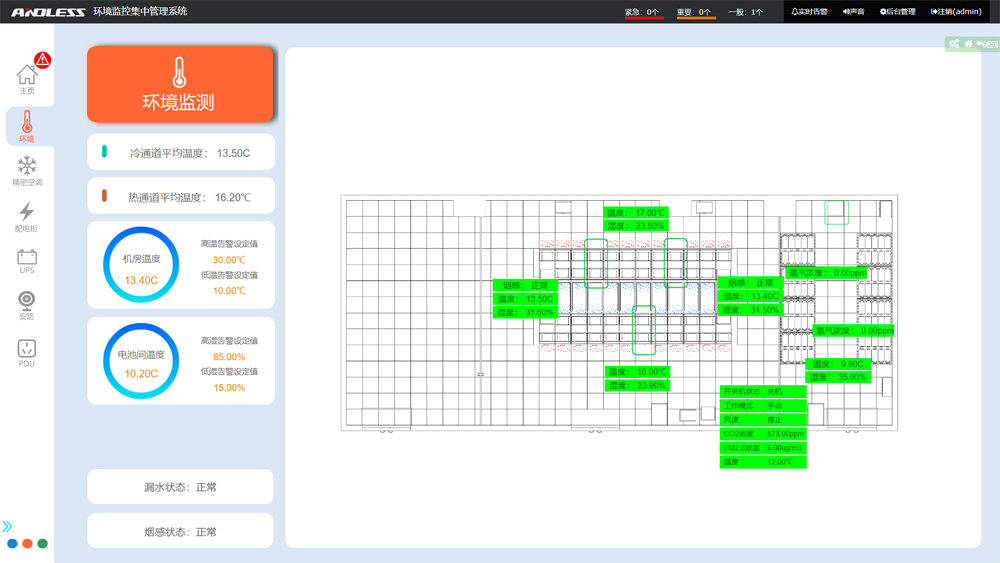
Task: Choose the orange theme color dot
Action: click(x=27, y=544)
